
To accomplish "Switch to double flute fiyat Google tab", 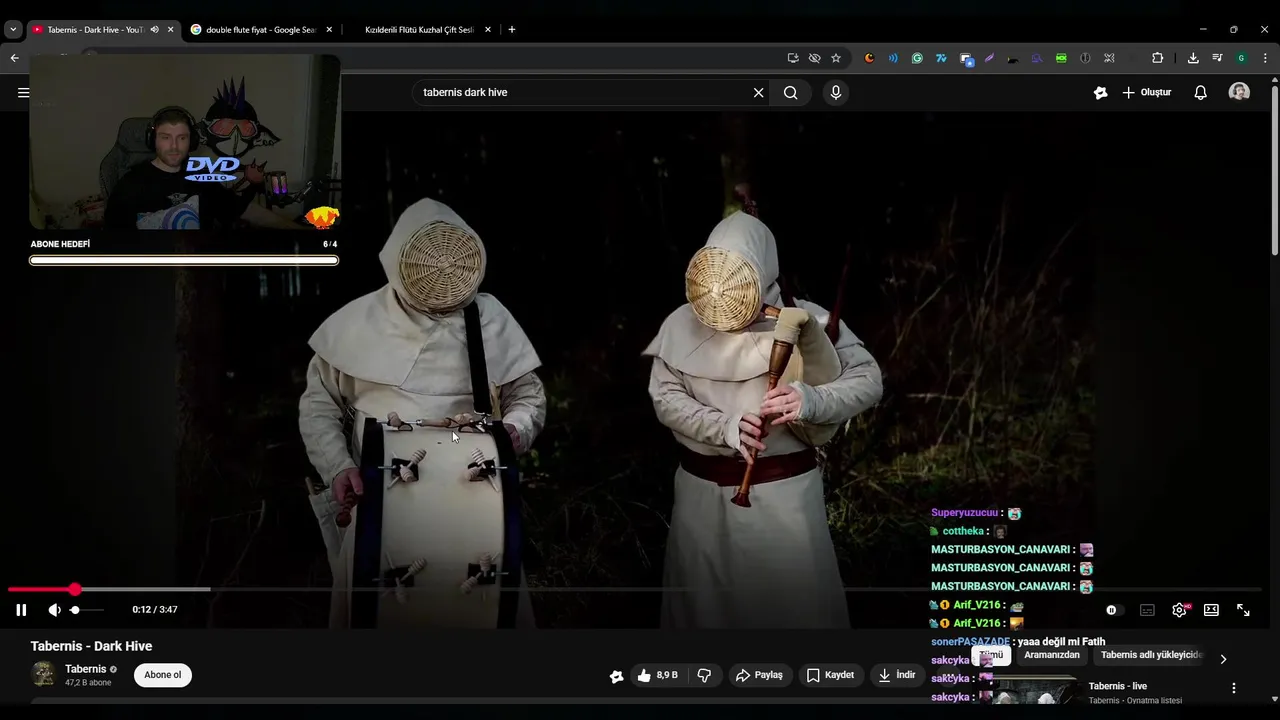I will pos(259,30).
